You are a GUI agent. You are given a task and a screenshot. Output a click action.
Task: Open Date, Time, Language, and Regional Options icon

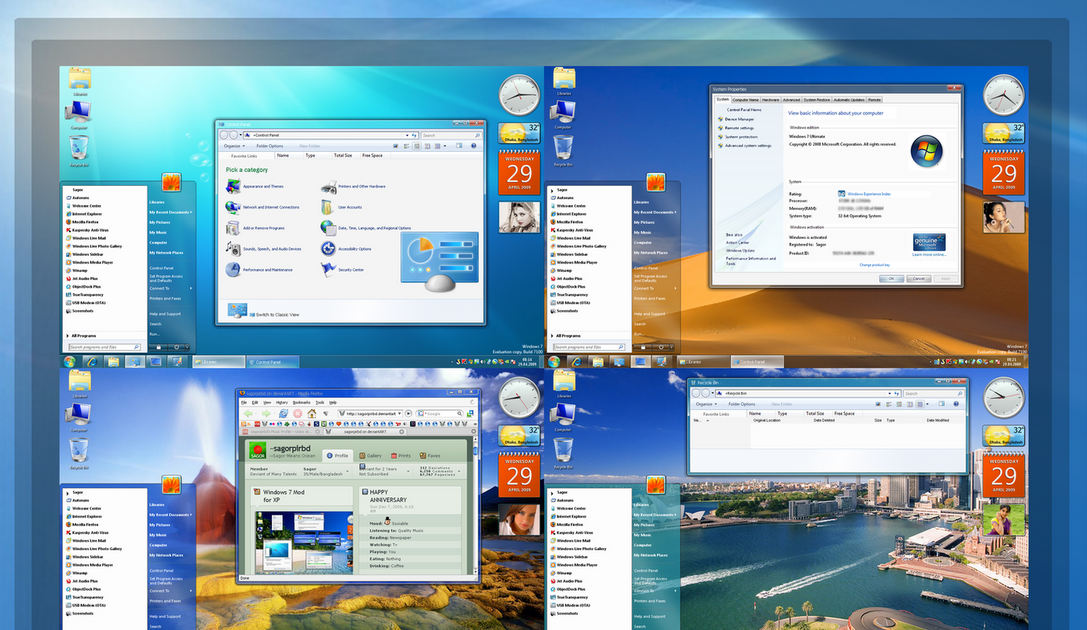329,227
